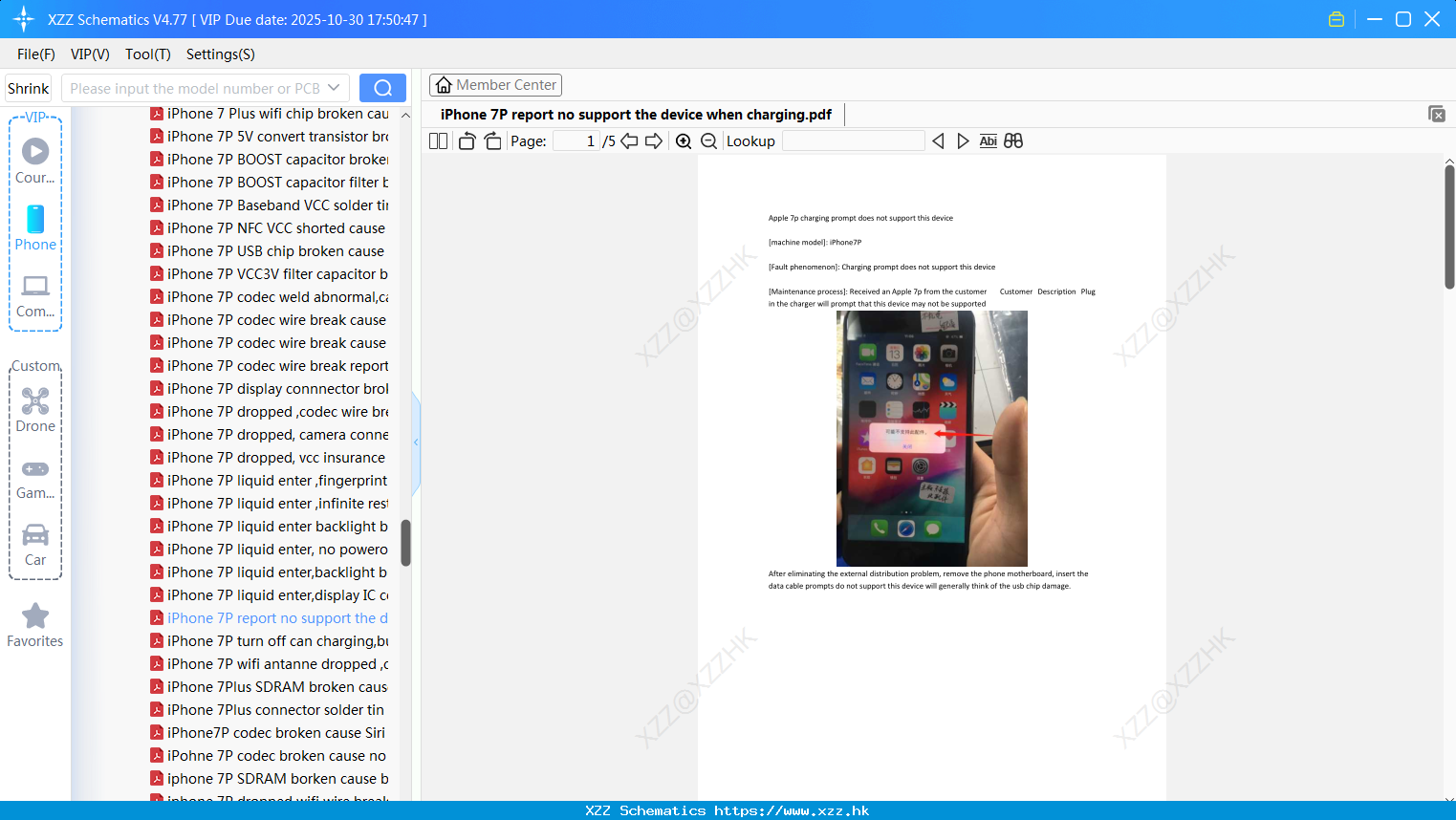Open iPhone 7P codec wire break report
Image resolution: width=1456 pixels, height=820 pixels.
(x=270, y=366)
